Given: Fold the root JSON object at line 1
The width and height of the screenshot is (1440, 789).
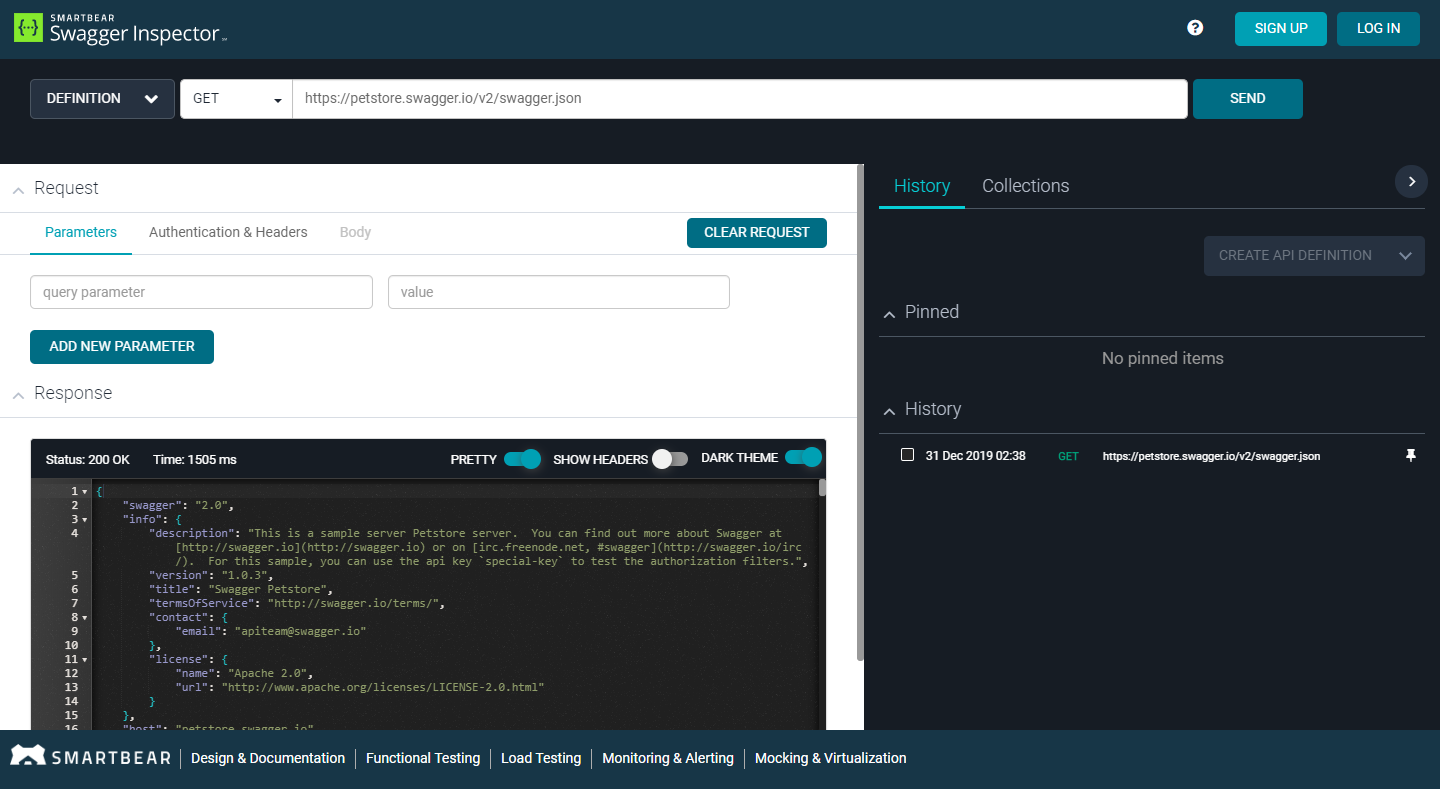Looking at the screenshot, I should coord(85,492).
